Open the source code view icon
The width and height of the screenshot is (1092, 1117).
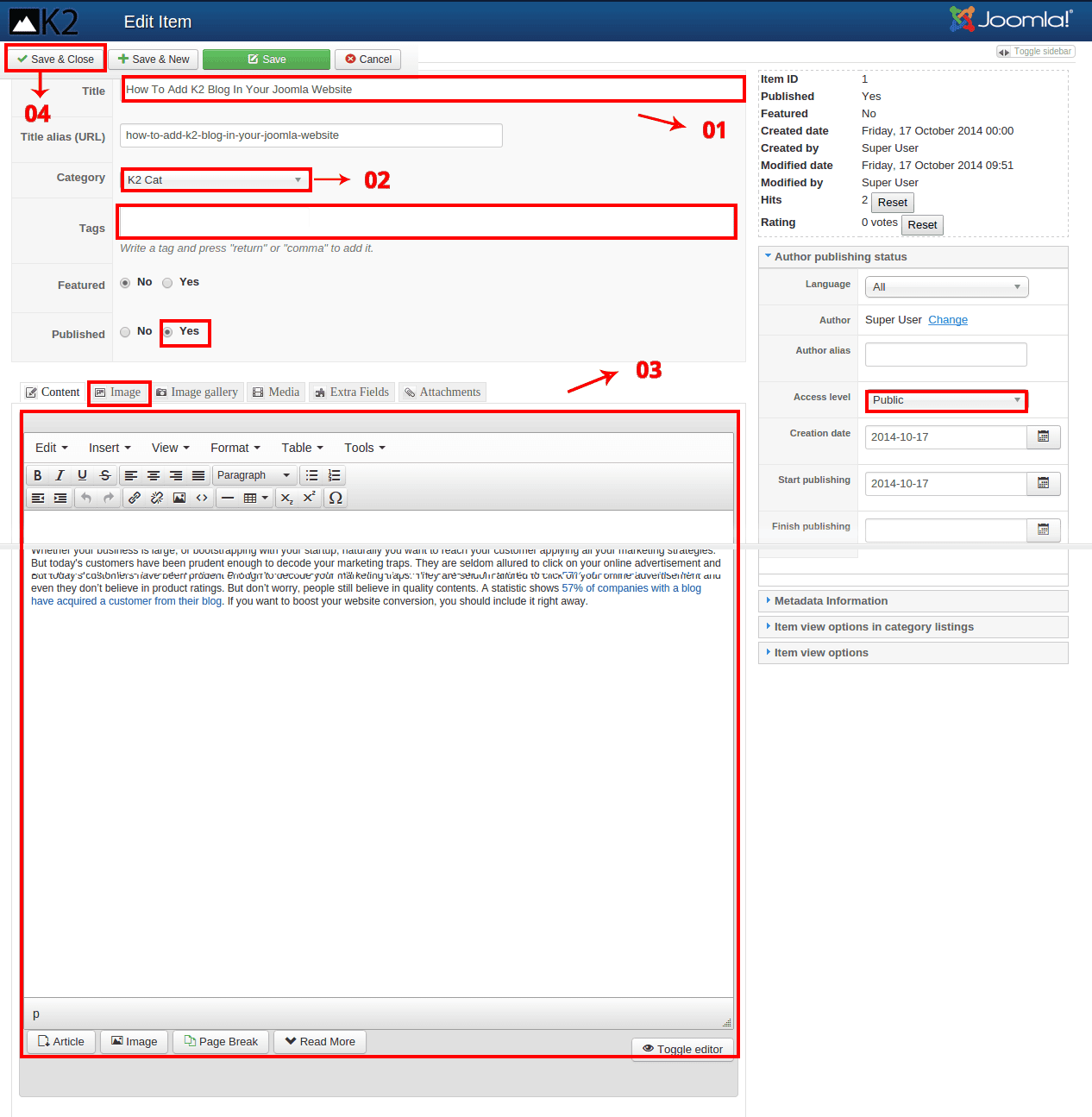pos(202,498)
